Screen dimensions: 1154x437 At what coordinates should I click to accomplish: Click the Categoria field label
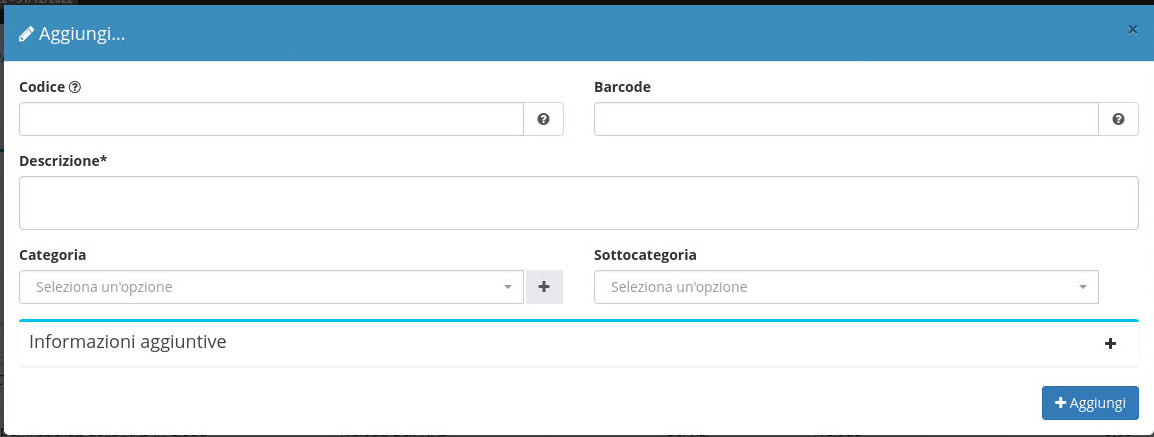(x=52, y=255)
